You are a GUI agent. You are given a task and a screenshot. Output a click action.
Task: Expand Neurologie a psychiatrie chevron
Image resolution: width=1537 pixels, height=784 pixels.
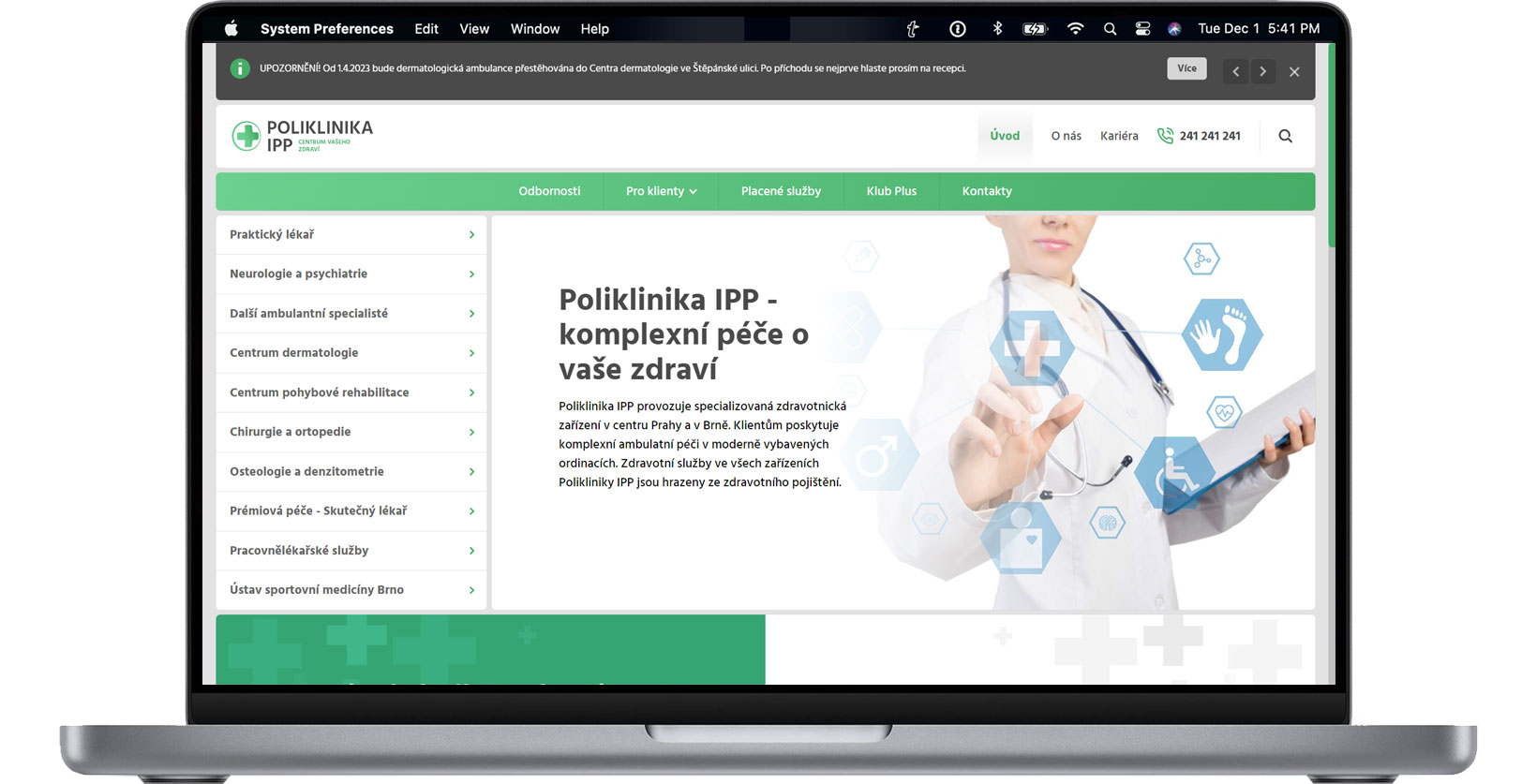[471, 274]
